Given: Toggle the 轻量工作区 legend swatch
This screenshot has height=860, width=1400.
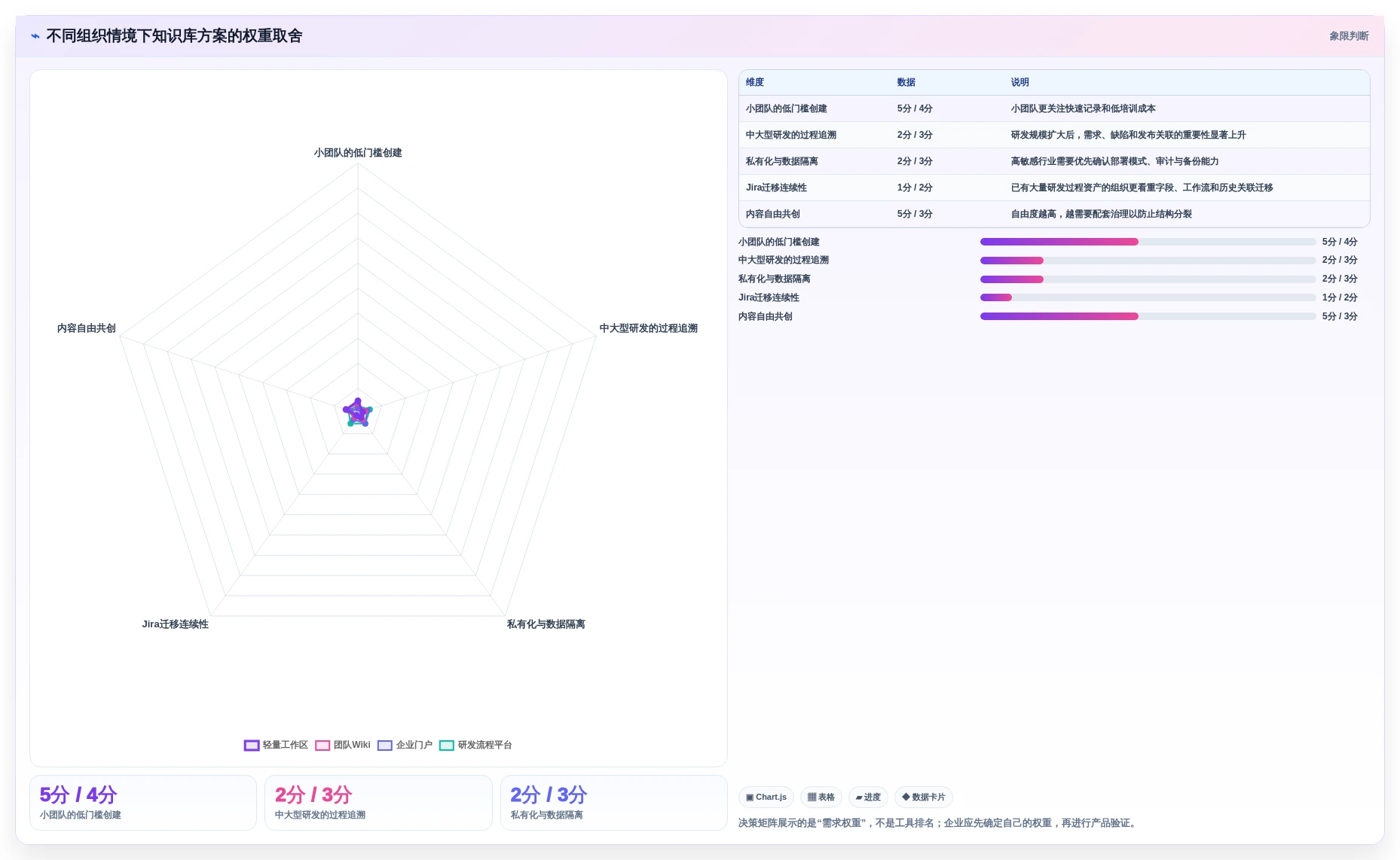Looking at the screenshot, I should (252, 746).
